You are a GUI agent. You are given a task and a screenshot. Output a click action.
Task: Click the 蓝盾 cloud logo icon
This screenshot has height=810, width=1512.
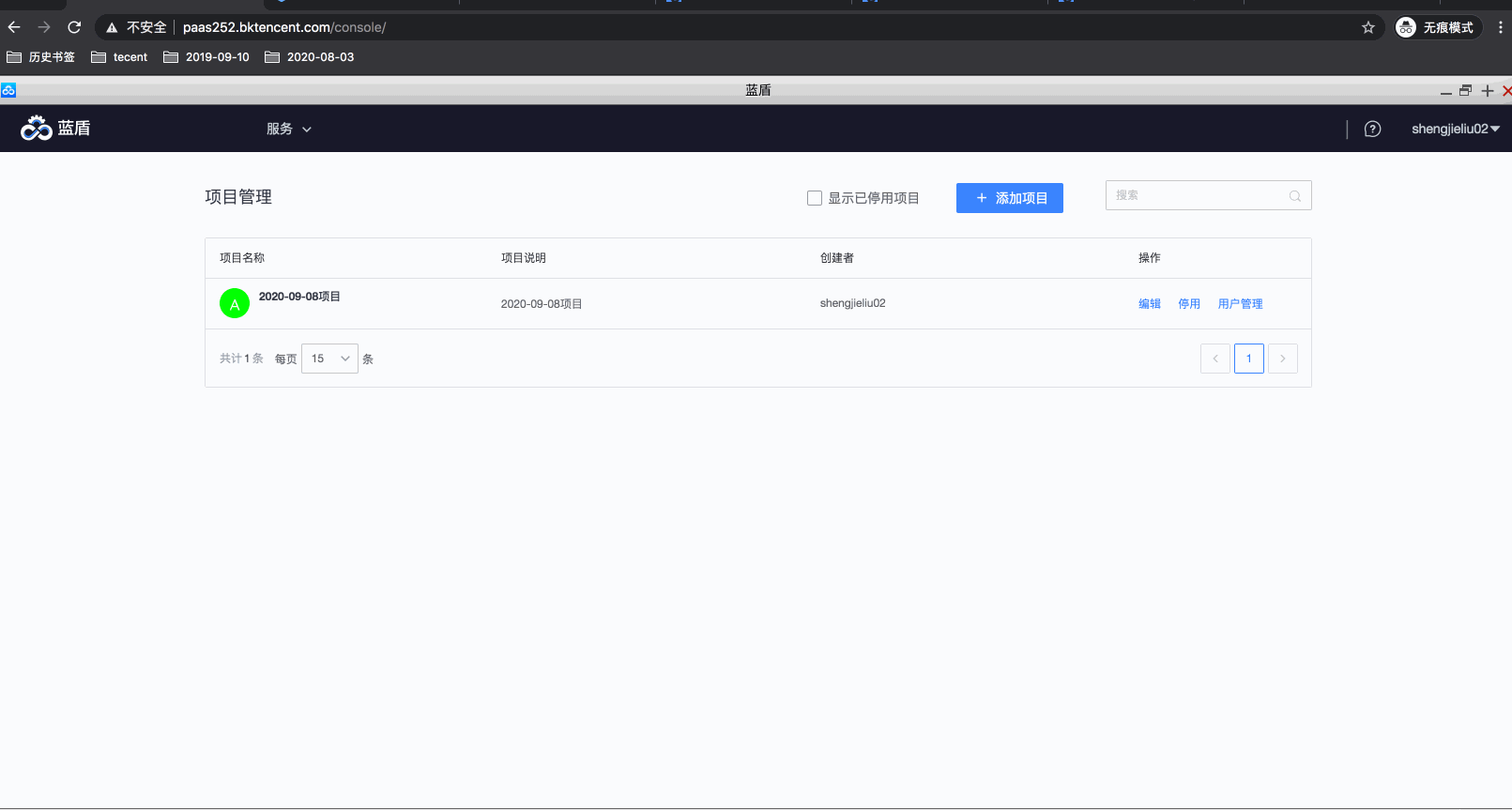point(37,128)
